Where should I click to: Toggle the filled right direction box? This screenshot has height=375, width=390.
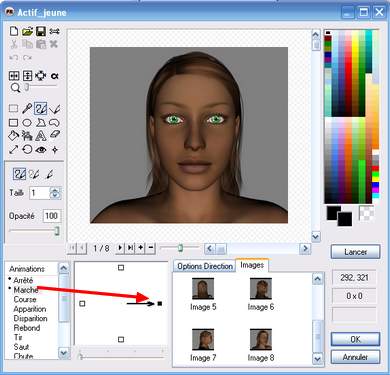160,303
